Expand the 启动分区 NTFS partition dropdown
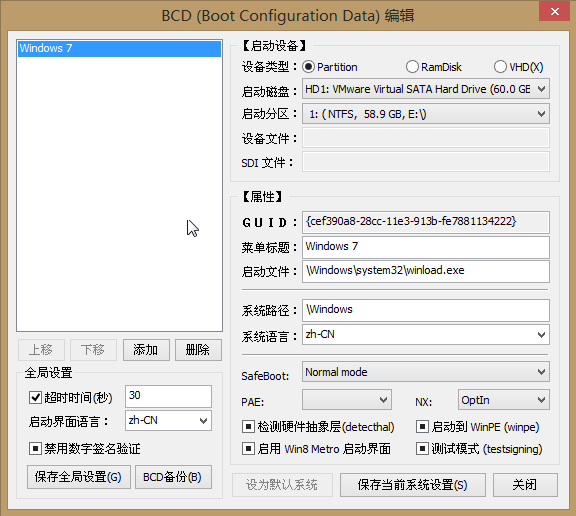The height and width of the screenshot is (516, 576). click(x=426, y=114)
